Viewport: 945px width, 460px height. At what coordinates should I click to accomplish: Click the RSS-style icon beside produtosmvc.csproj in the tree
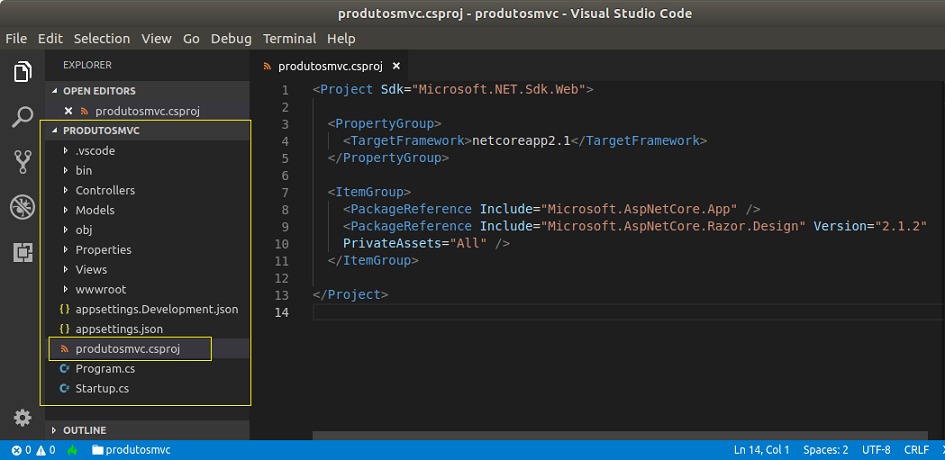(64, 349)
